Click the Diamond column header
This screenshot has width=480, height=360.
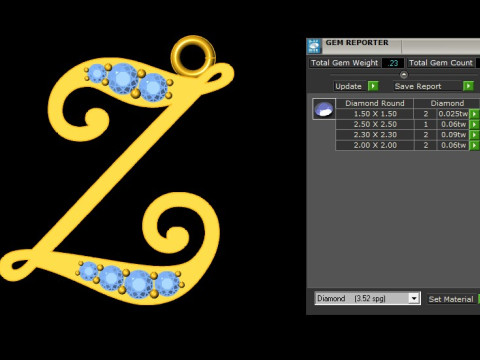(x=447, y=103)
